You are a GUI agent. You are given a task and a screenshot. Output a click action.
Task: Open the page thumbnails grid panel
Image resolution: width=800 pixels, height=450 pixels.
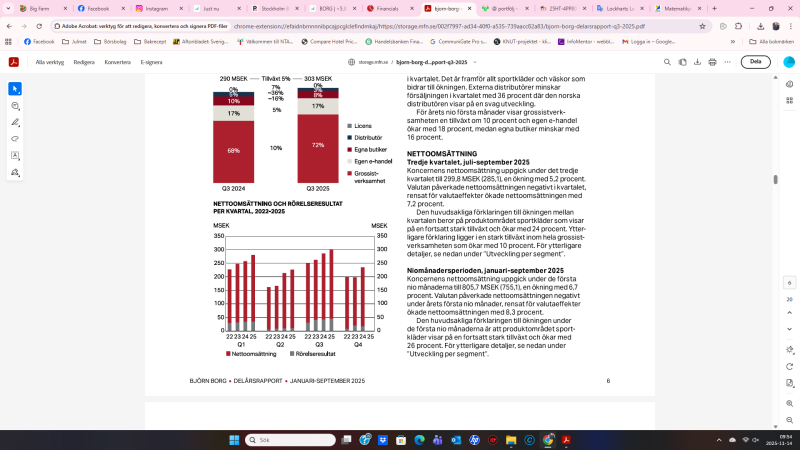click(x=789, y=101)
